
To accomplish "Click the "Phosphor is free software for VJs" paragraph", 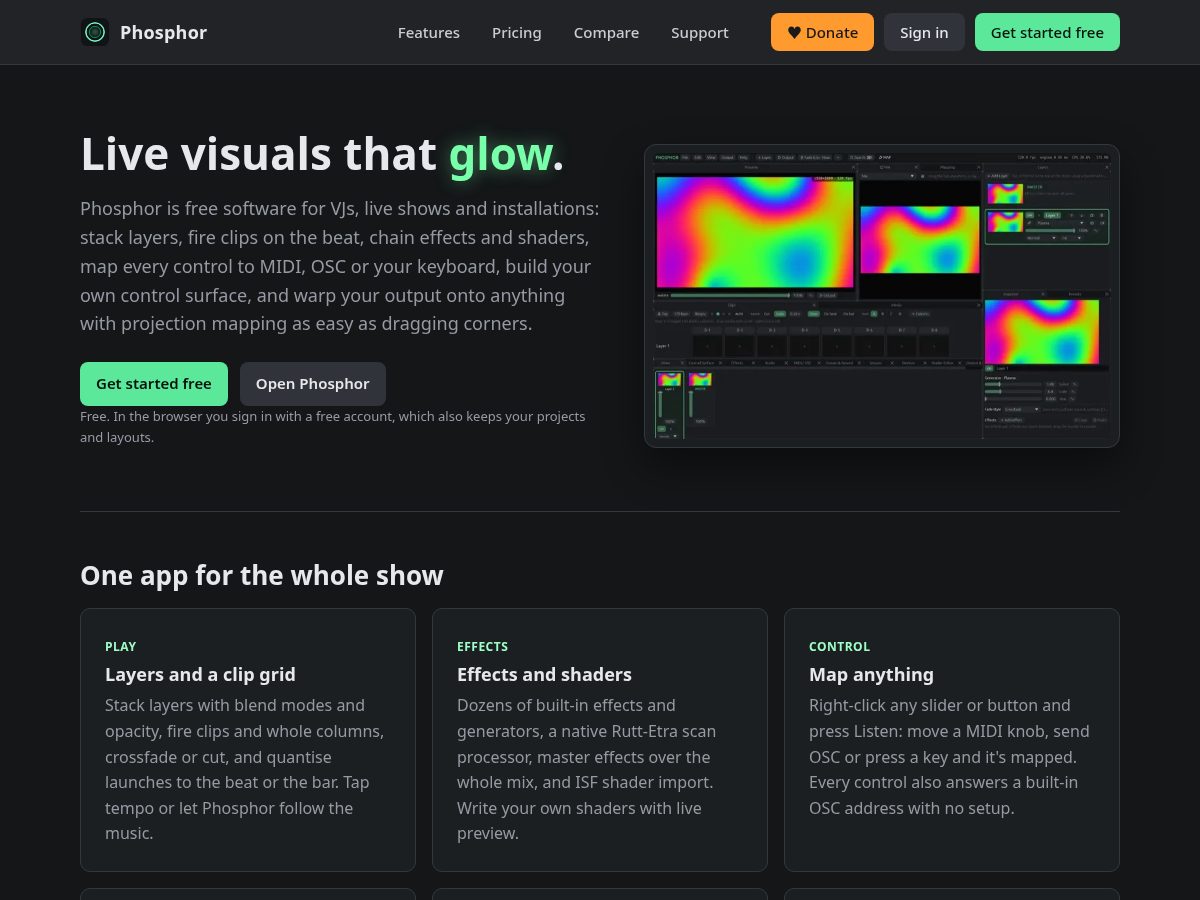I will coord(340,267).
